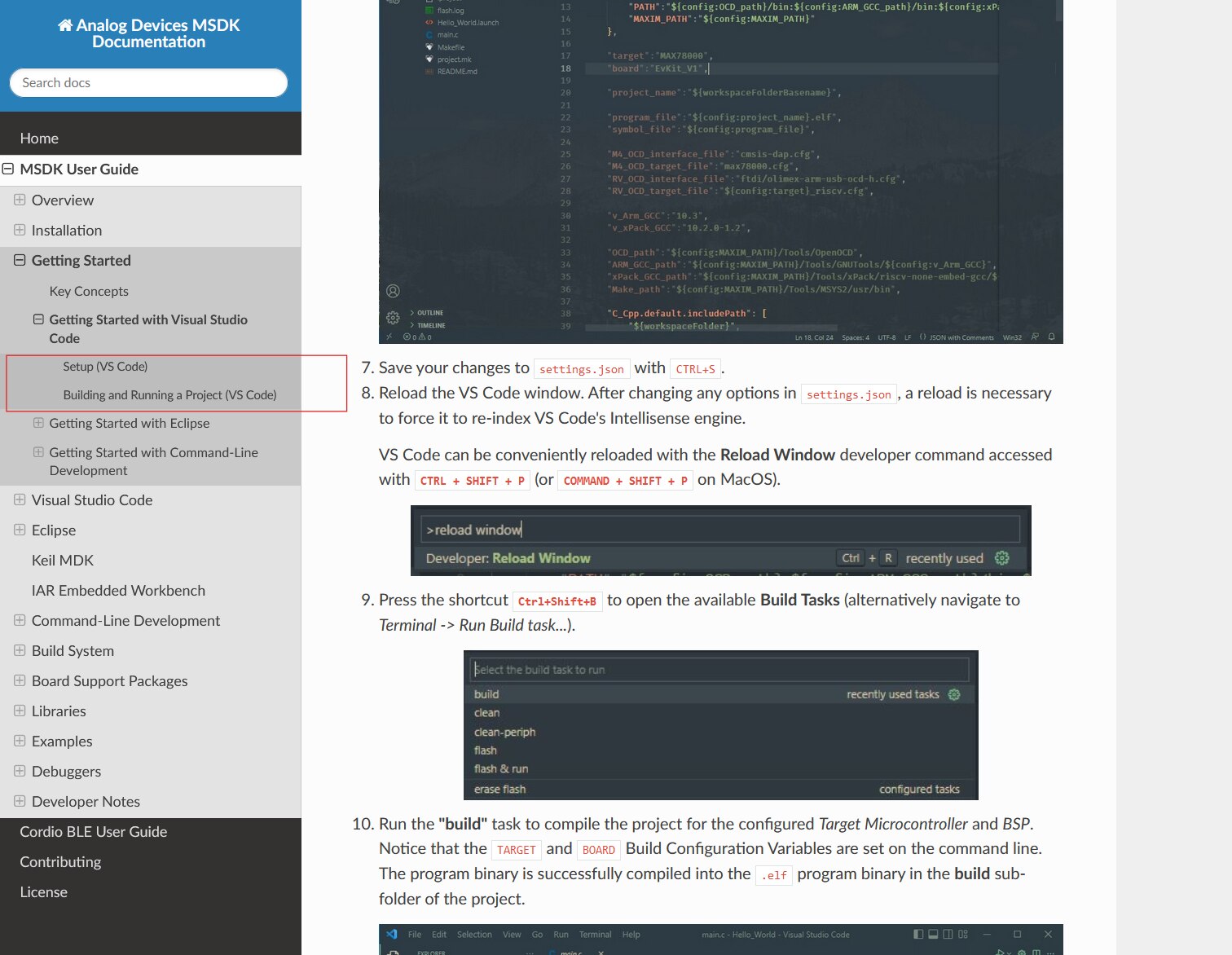Open the Contributing page
1232x955 pixels.
tap(60, 862)
